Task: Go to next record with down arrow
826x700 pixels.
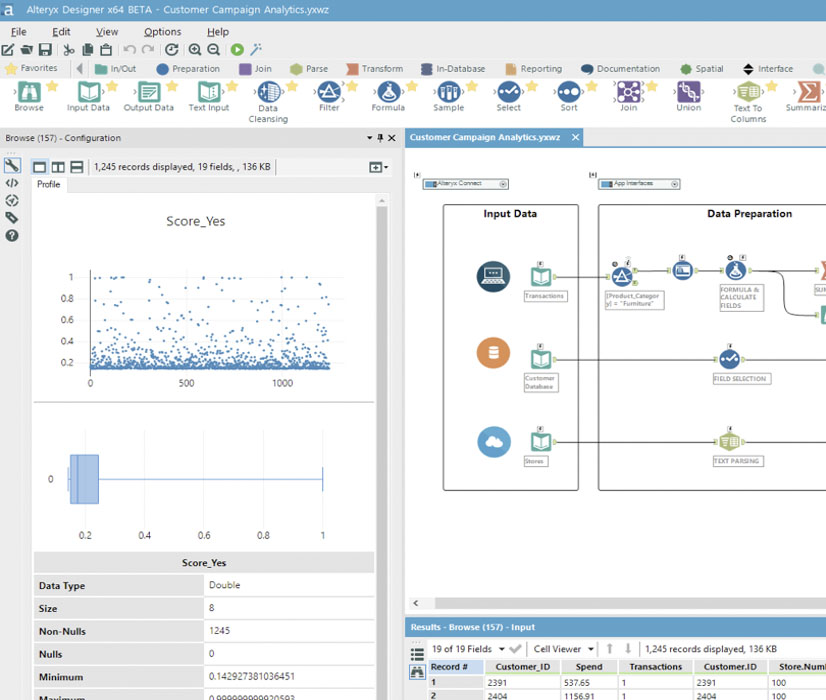Action: coord(628,649)
